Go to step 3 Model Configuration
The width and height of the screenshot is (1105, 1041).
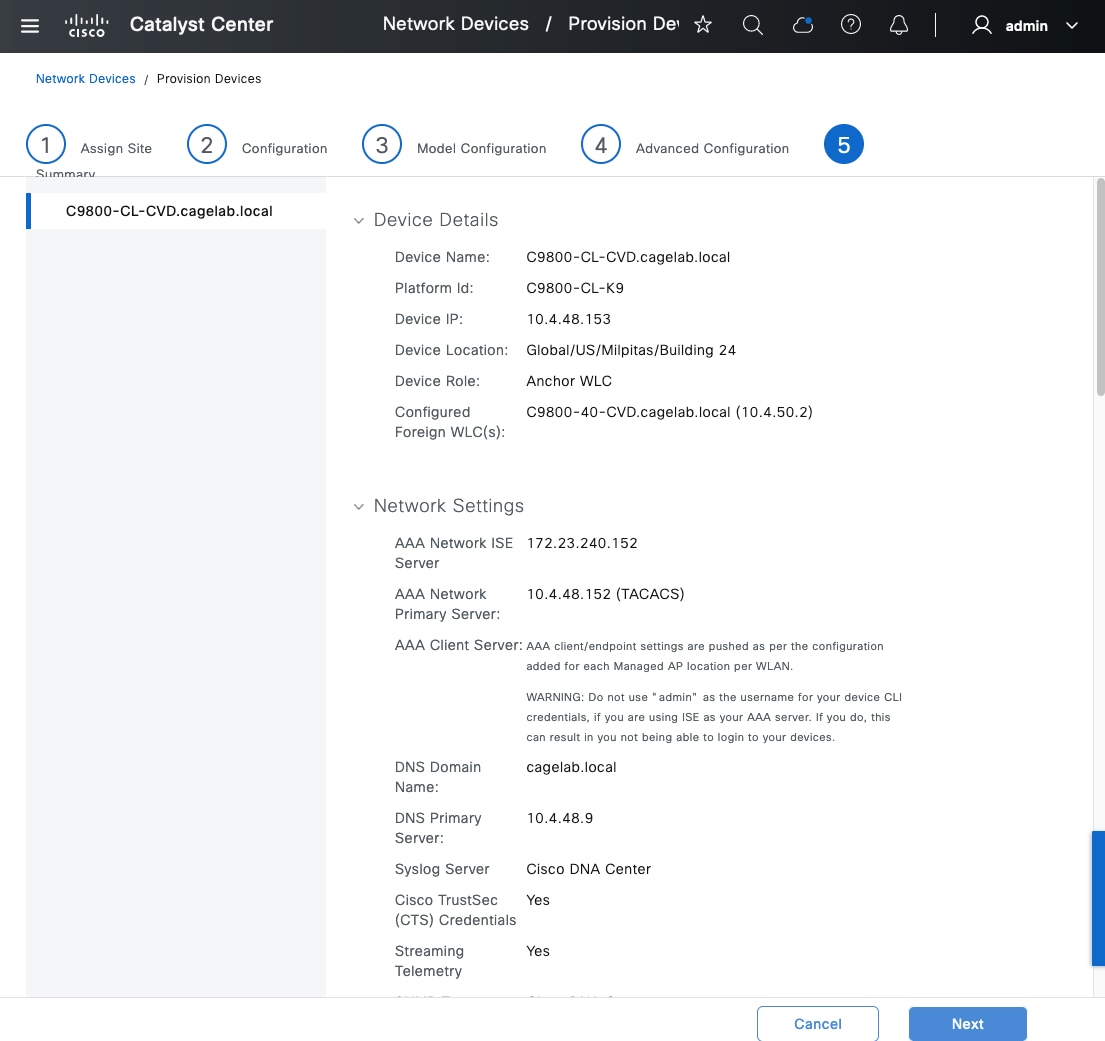382,144
